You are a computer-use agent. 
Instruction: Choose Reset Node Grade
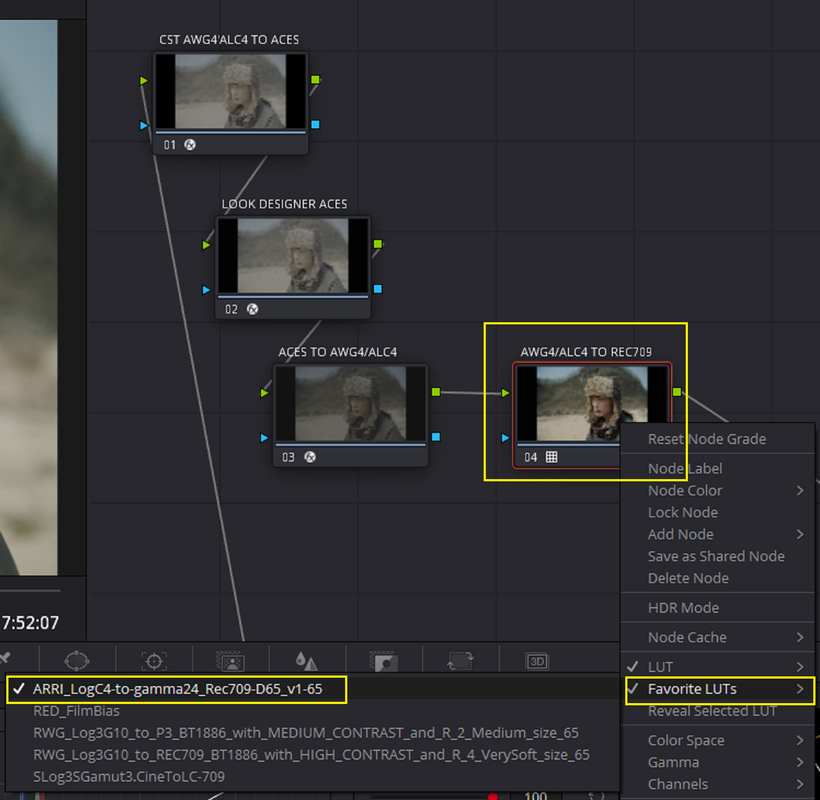tap(718, 439)
